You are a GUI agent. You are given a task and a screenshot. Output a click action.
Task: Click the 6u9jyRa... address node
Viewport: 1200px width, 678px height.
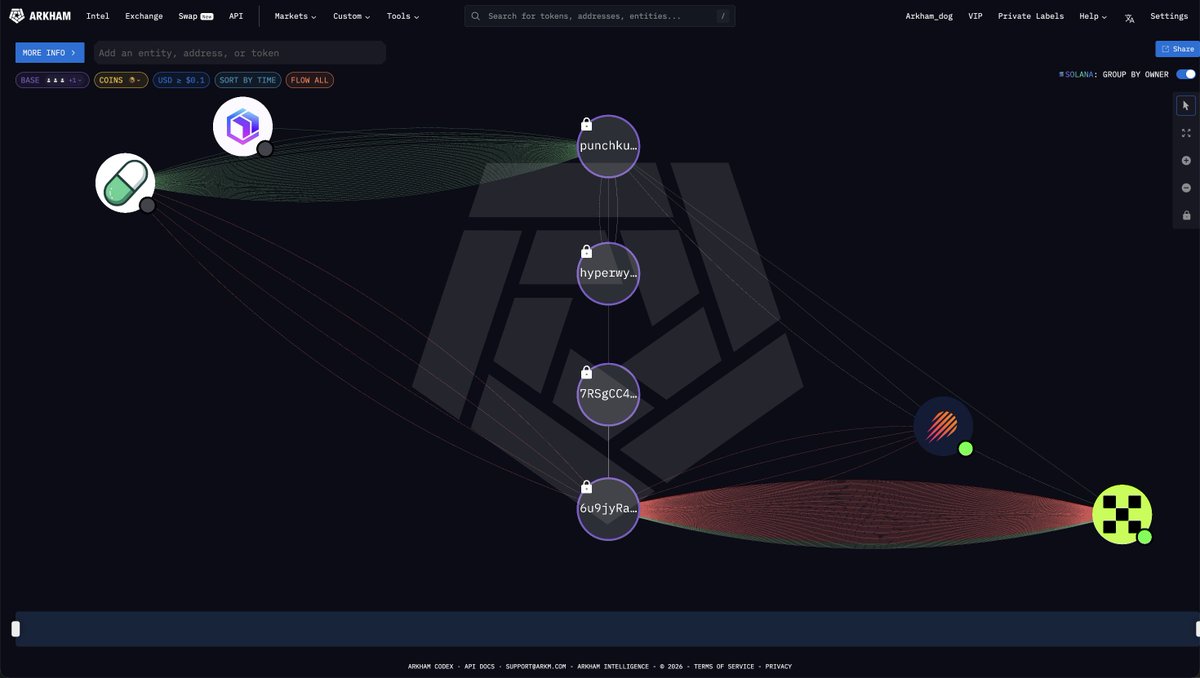pos(608,509)
